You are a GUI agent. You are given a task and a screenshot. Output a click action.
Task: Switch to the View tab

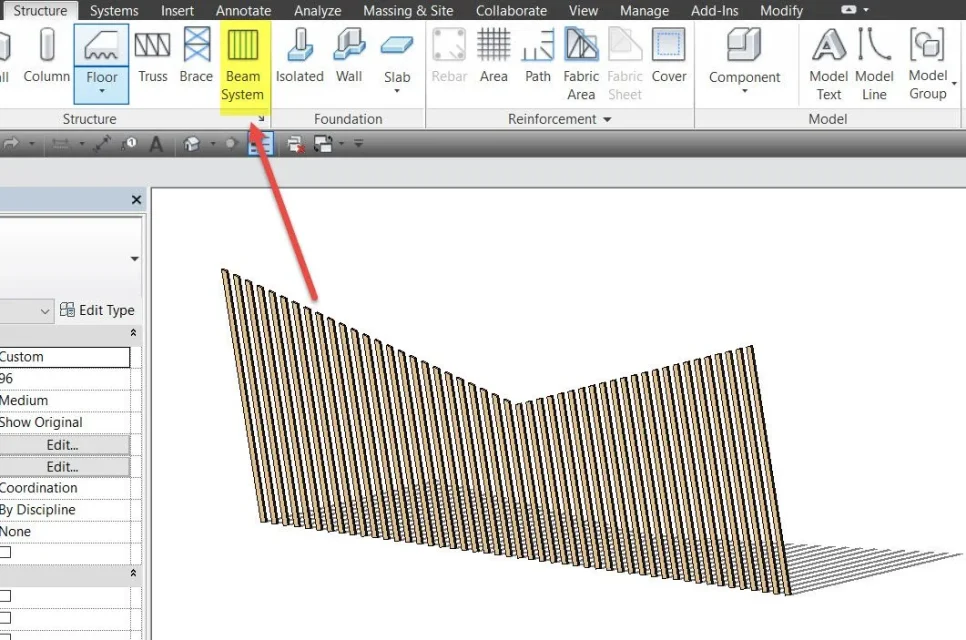(x=583, y=10)
